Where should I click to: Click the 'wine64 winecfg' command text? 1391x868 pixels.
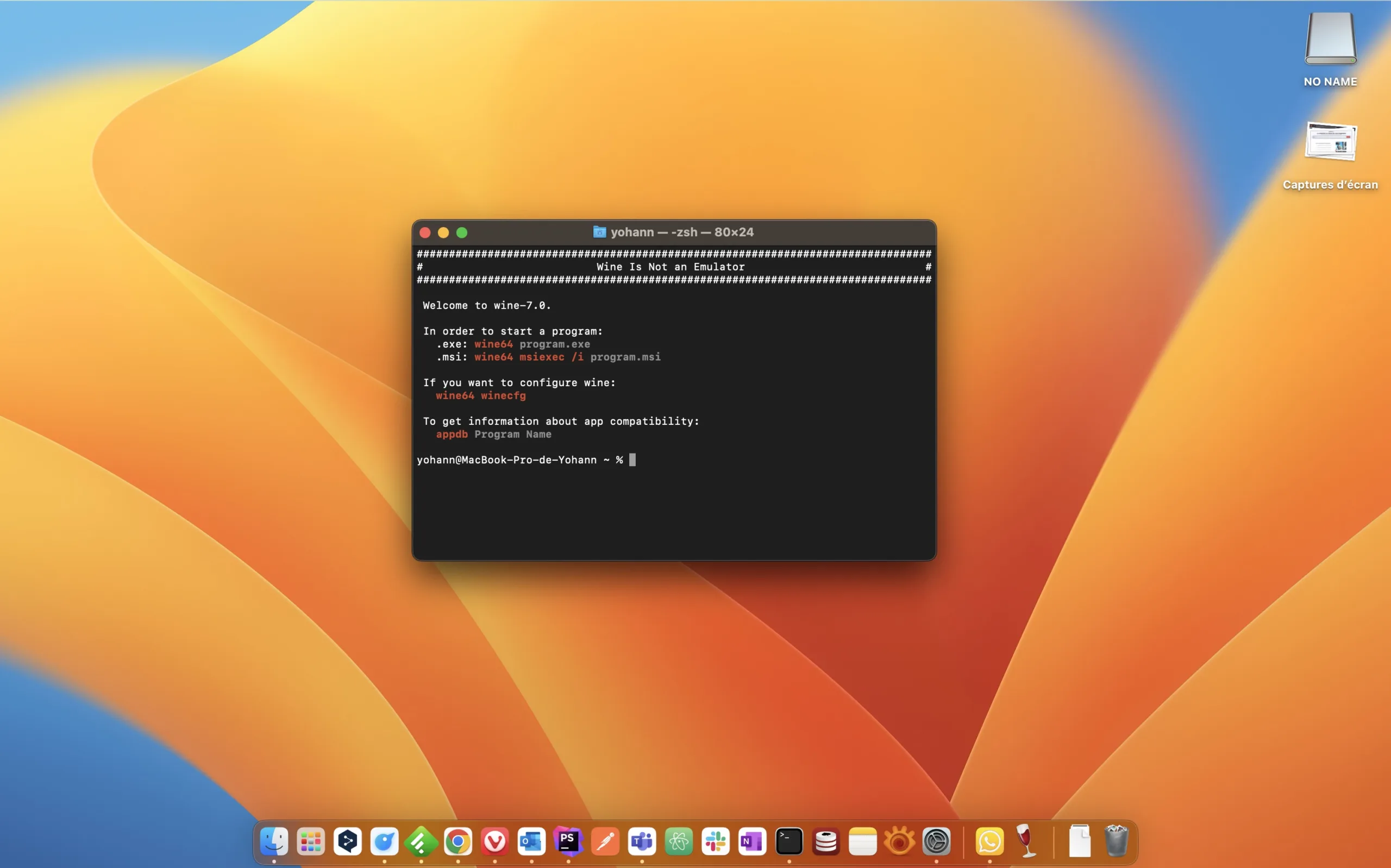pos(480,395)
